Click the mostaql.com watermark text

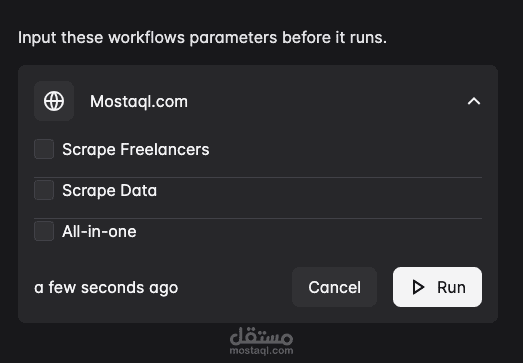click(261, 351)
